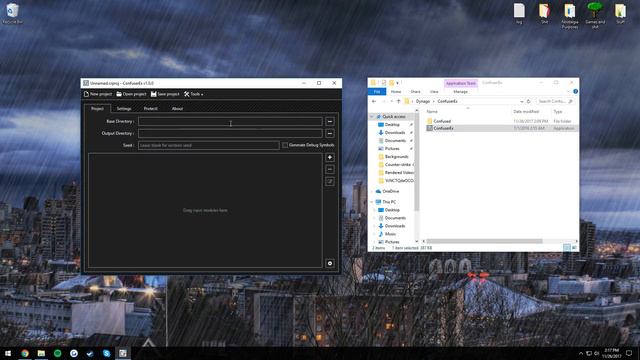
Task: Select the Project tab in ConfuserEx
Action: click(x=97, y=109)
